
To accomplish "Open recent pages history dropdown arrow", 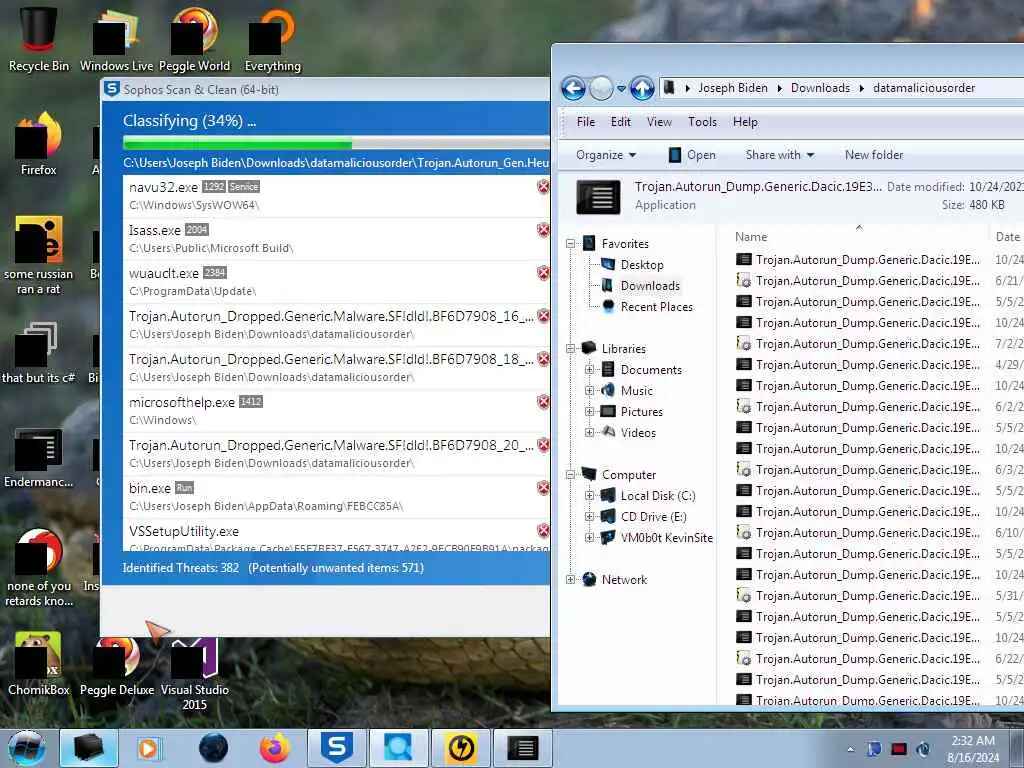I will pyautogui.click(x=621, y=88).
